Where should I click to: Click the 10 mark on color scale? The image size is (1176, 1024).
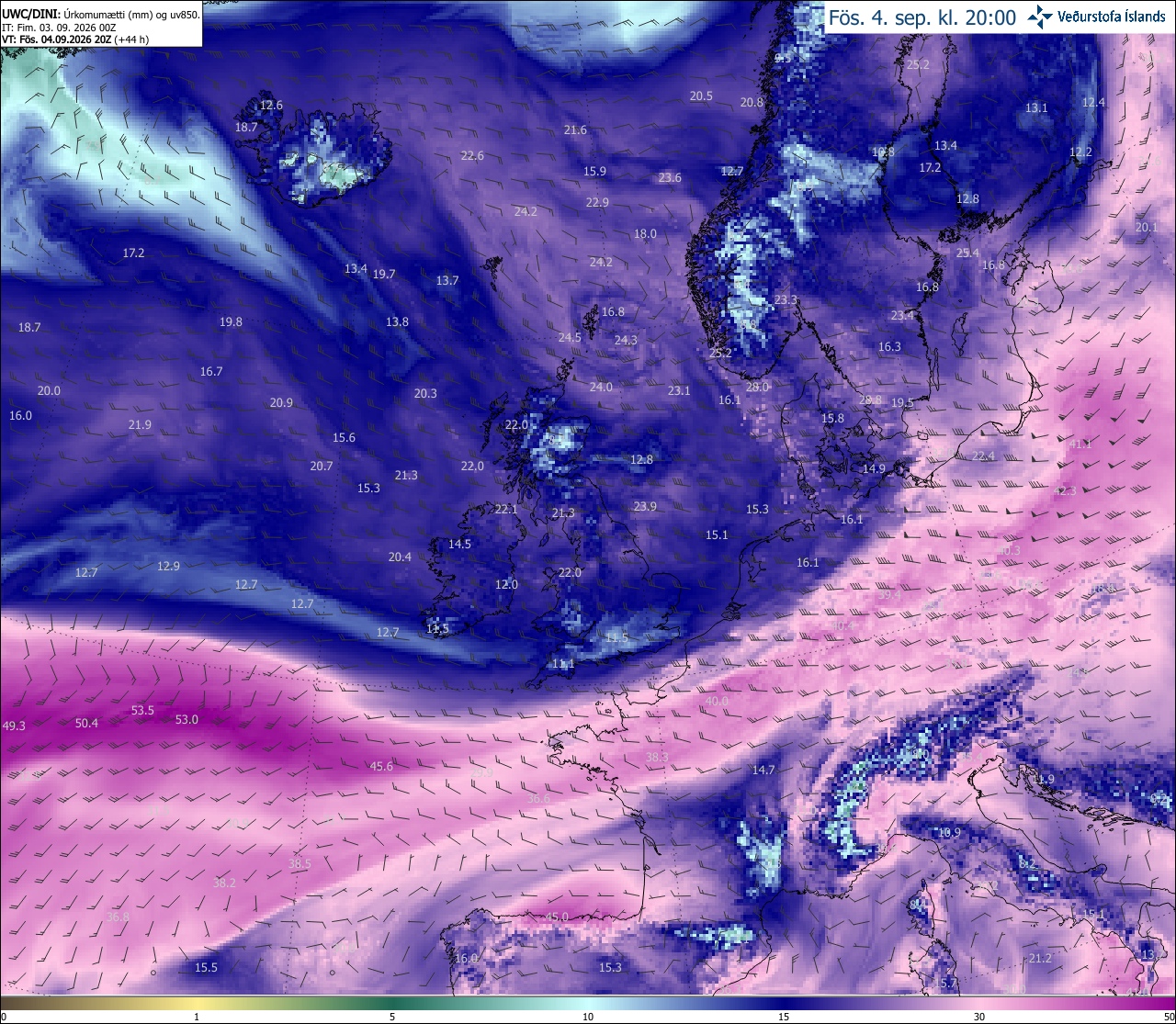click(588, 1017)
